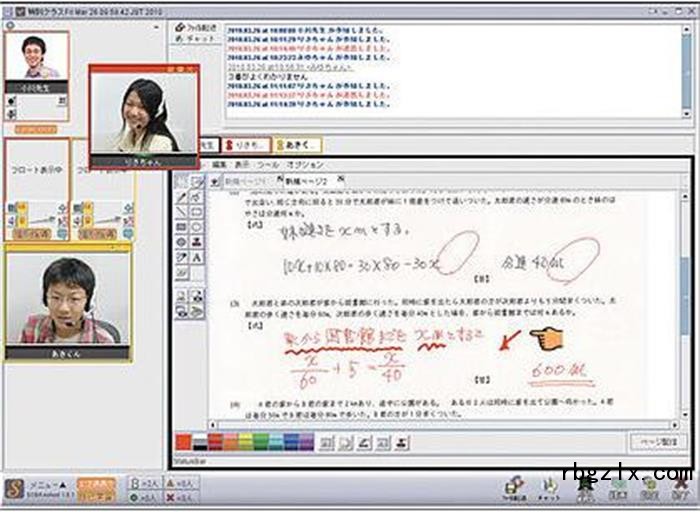Click the first フロート表示中 placeholder panel
This screenshot has height=512, width=700.
[38, 189]
